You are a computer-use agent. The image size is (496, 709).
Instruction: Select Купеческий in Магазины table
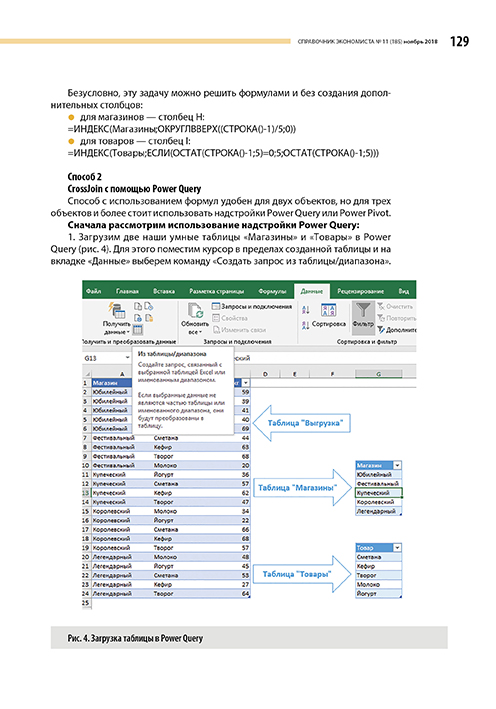click(378, 493)
